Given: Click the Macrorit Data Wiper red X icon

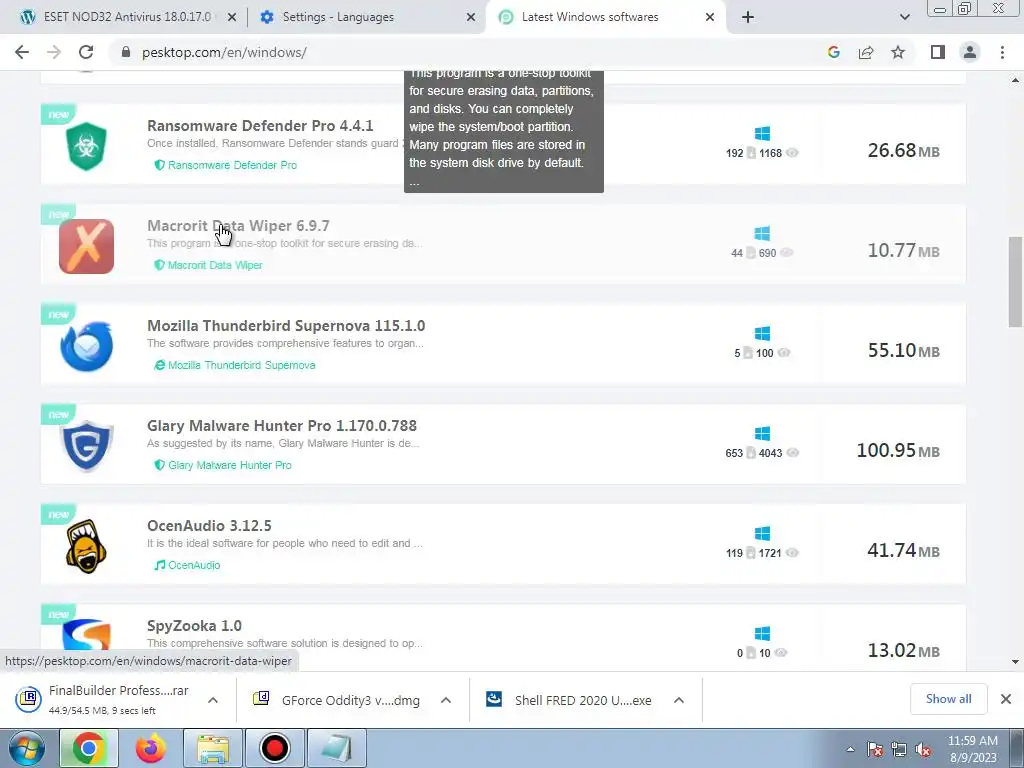Looking at the screenshot, I should click(x=86, y=246).
